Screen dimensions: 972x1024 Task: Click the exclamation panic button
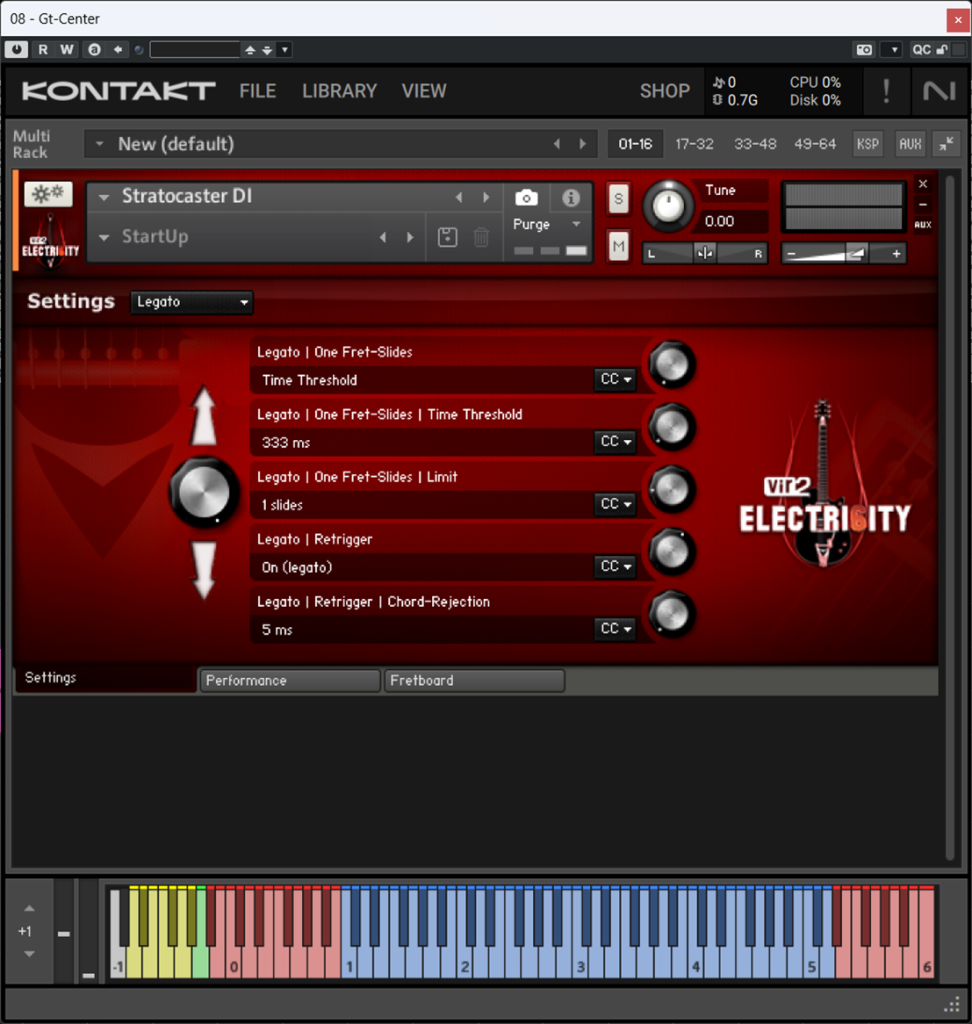pos(886,91)
